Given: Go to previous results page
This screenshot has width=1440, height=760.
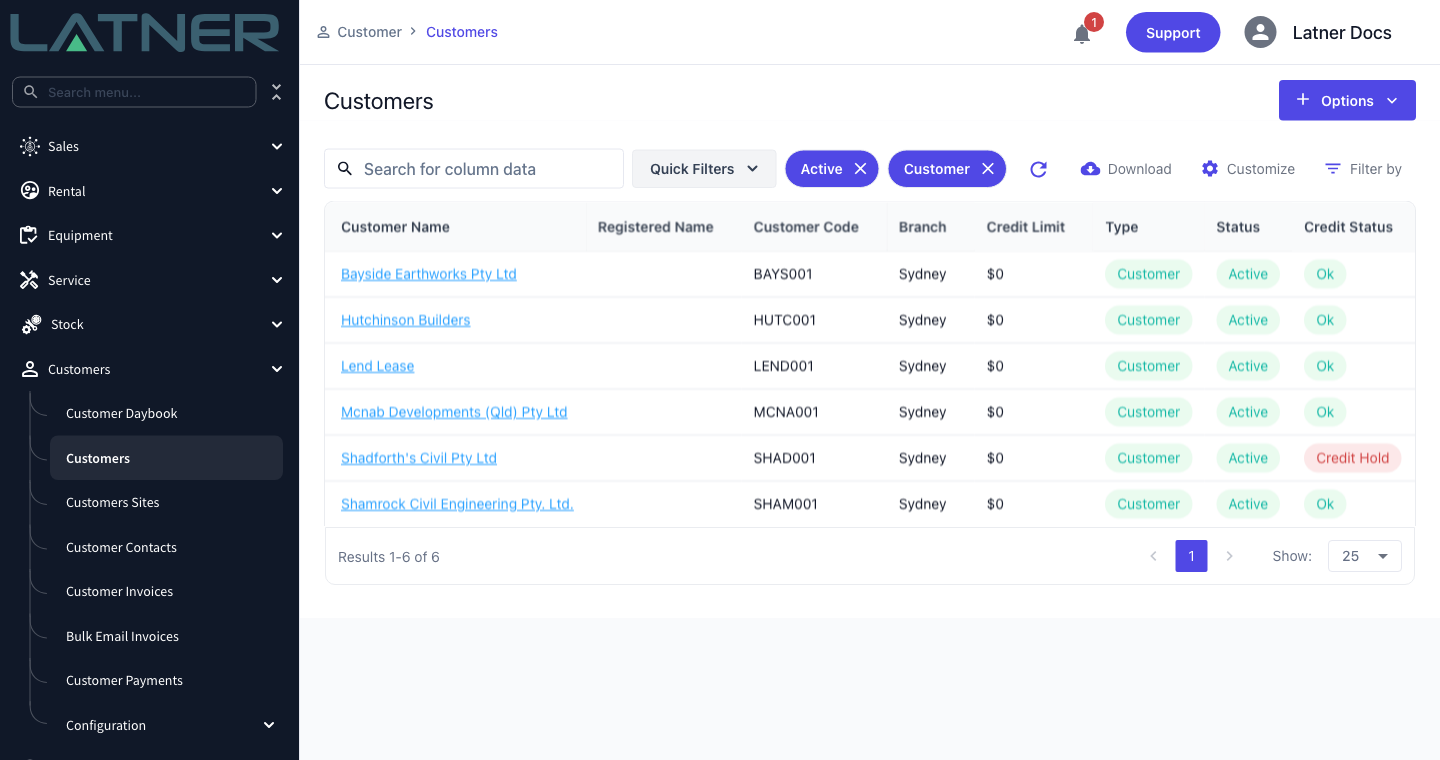Looking at the screenshot, I should (x=1153, y=556).
